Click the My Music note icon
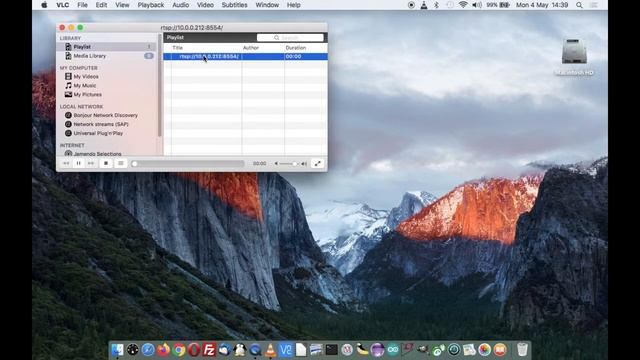This screenshot has width=640, height=360. tap(68, 85)
